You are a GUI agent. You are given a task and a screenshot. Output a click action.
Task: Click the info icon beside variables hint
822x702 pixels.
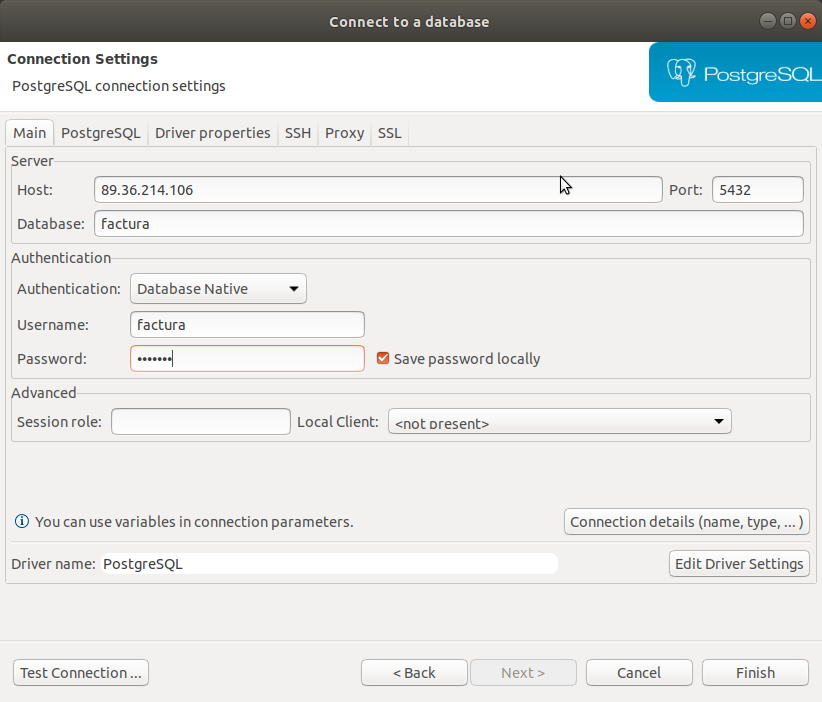click(21, 521)
